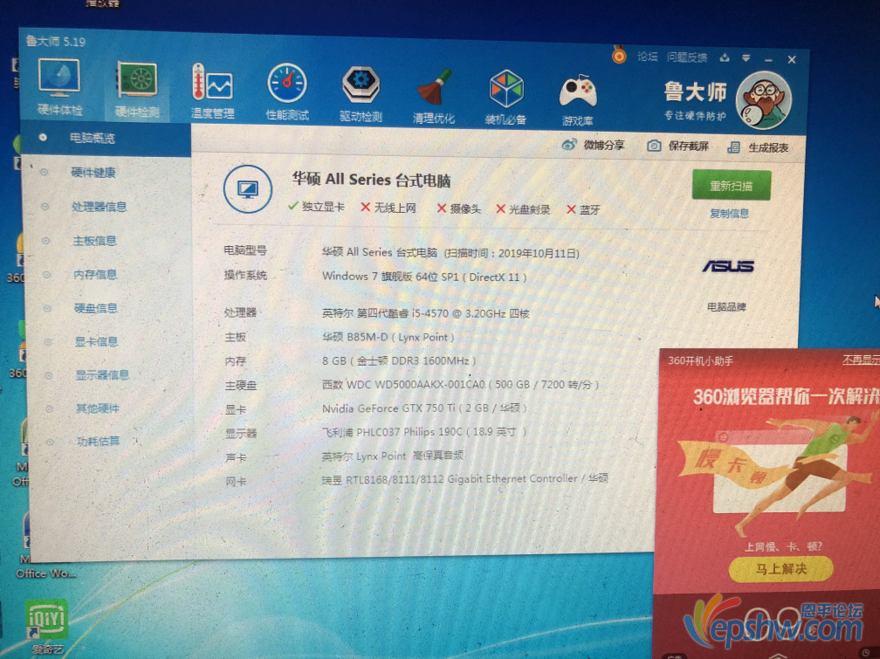Click the i5-4570 processor value
Viewport: 880px width, 659px height.
425,313
